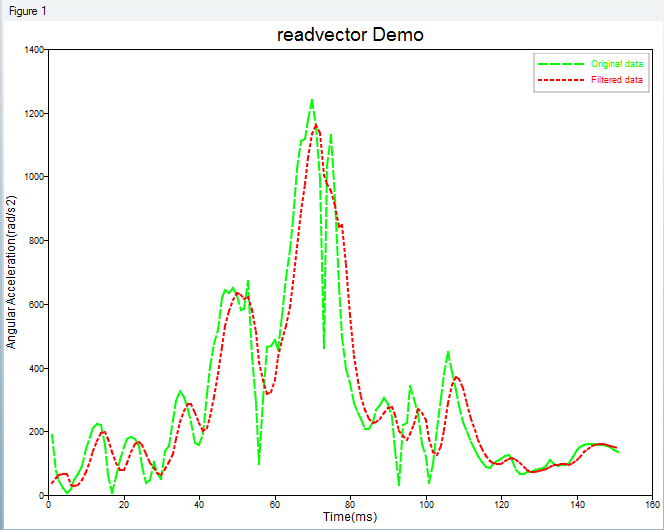Click the highest peak of red filtered curve

pos(316,125)
